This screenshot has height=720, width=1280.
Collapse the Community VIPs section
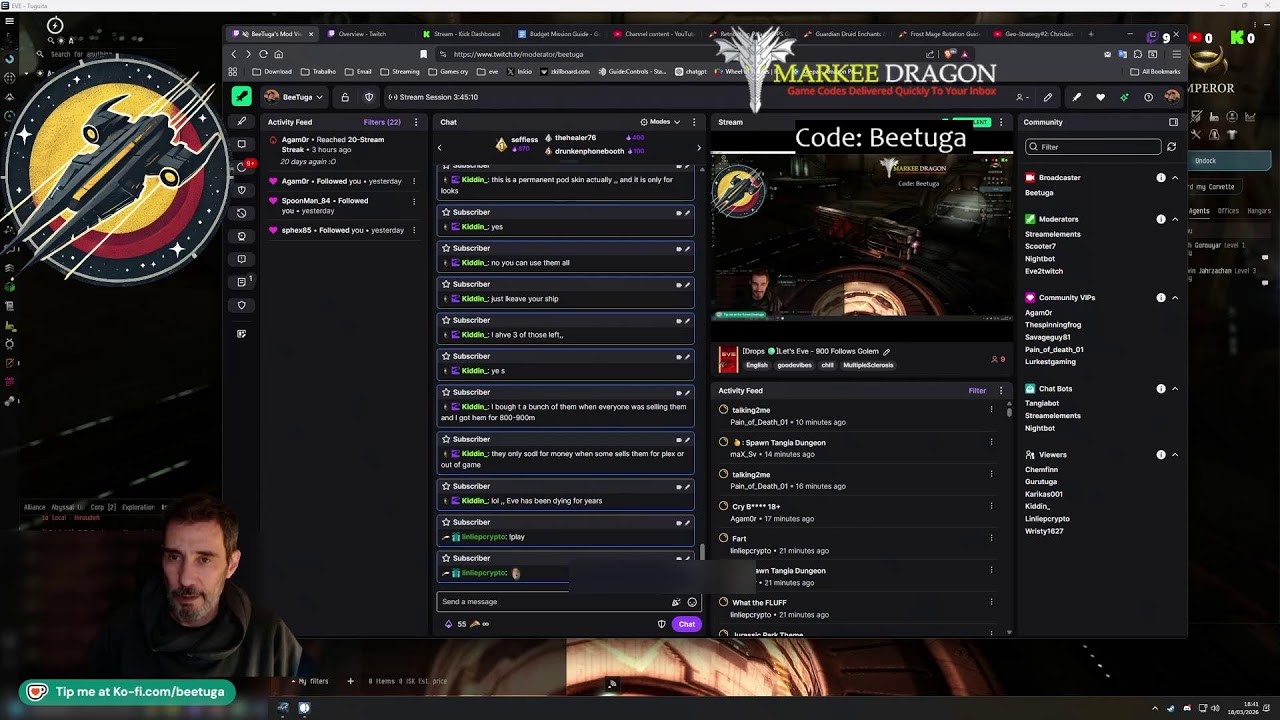point(1175,298)
